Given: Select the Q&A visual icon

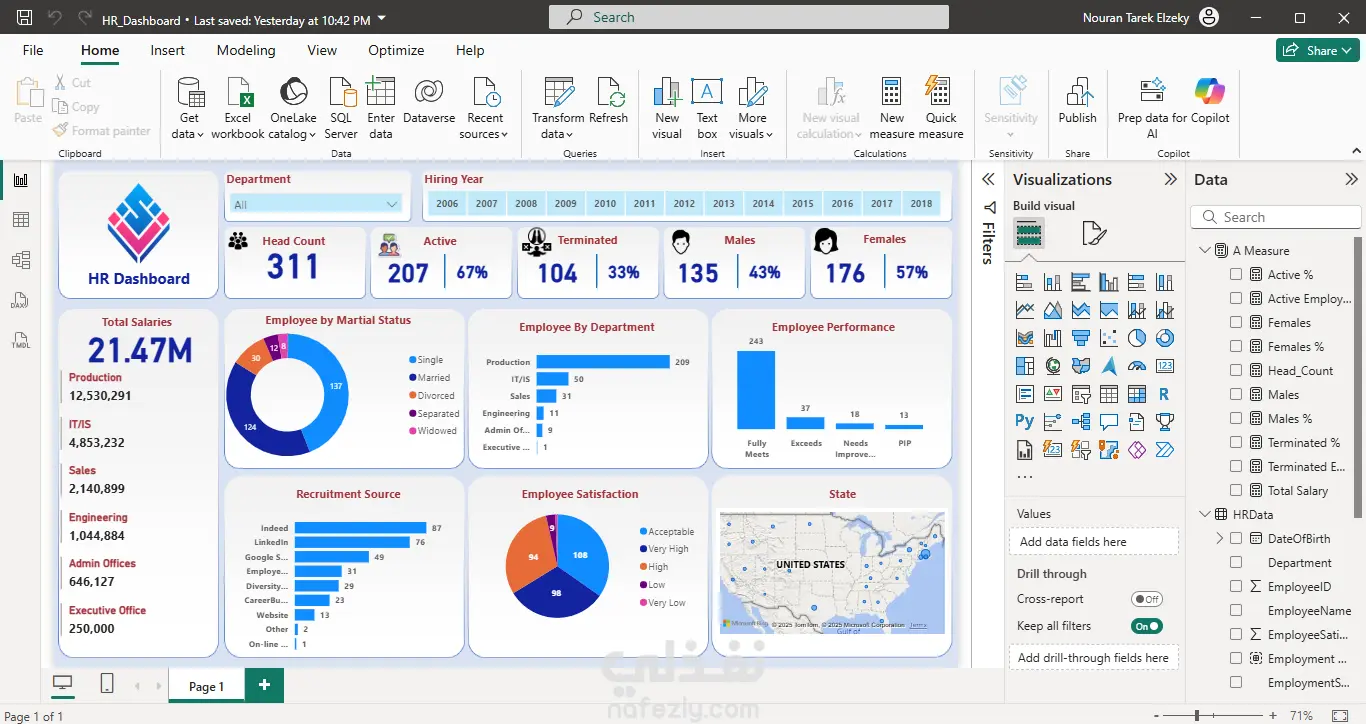Looking at the screenshot, I should [x=1109, y=422].
